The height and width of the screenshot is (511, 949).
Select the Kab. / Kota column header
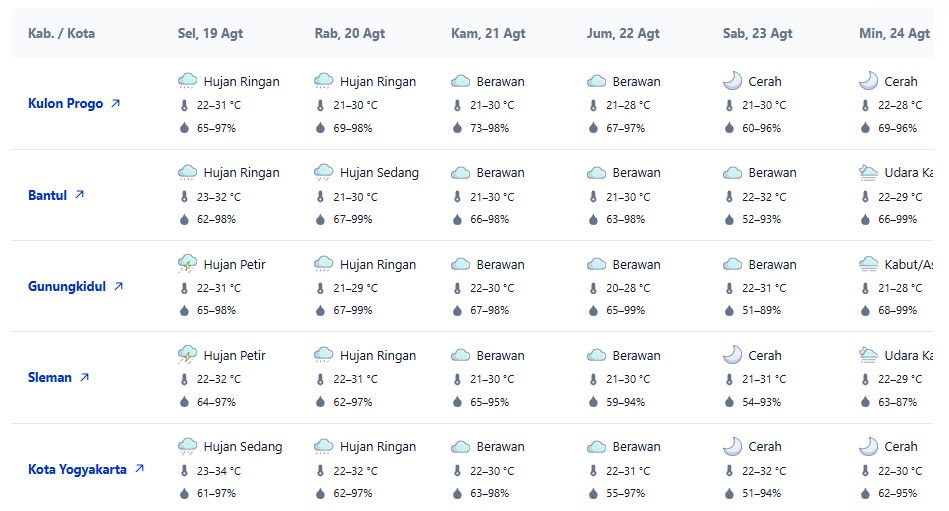[61, 33]
